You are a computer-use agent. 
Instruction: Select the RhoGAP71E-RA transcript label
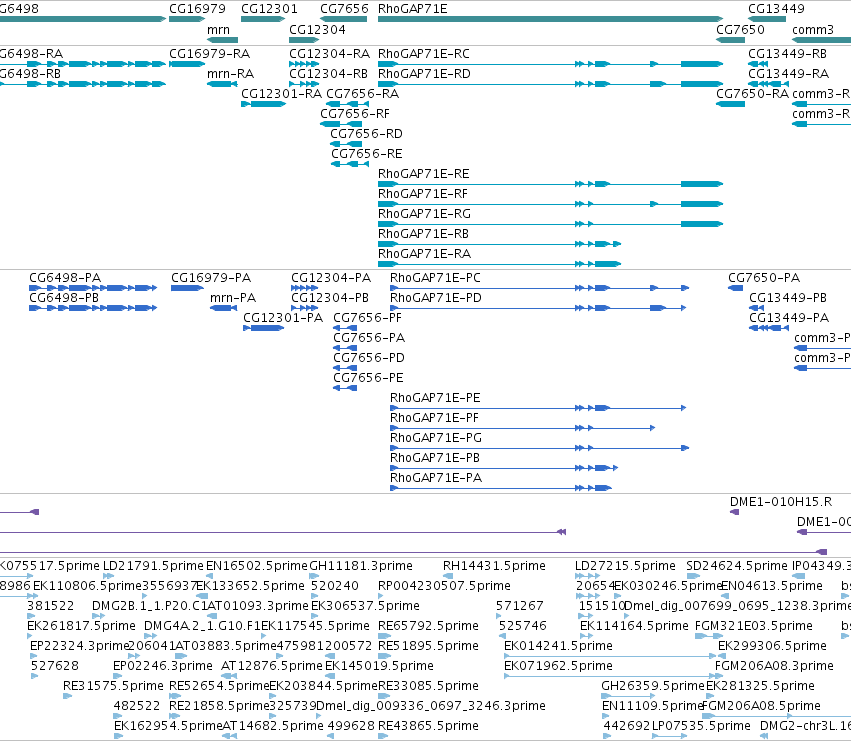(424, 255)
